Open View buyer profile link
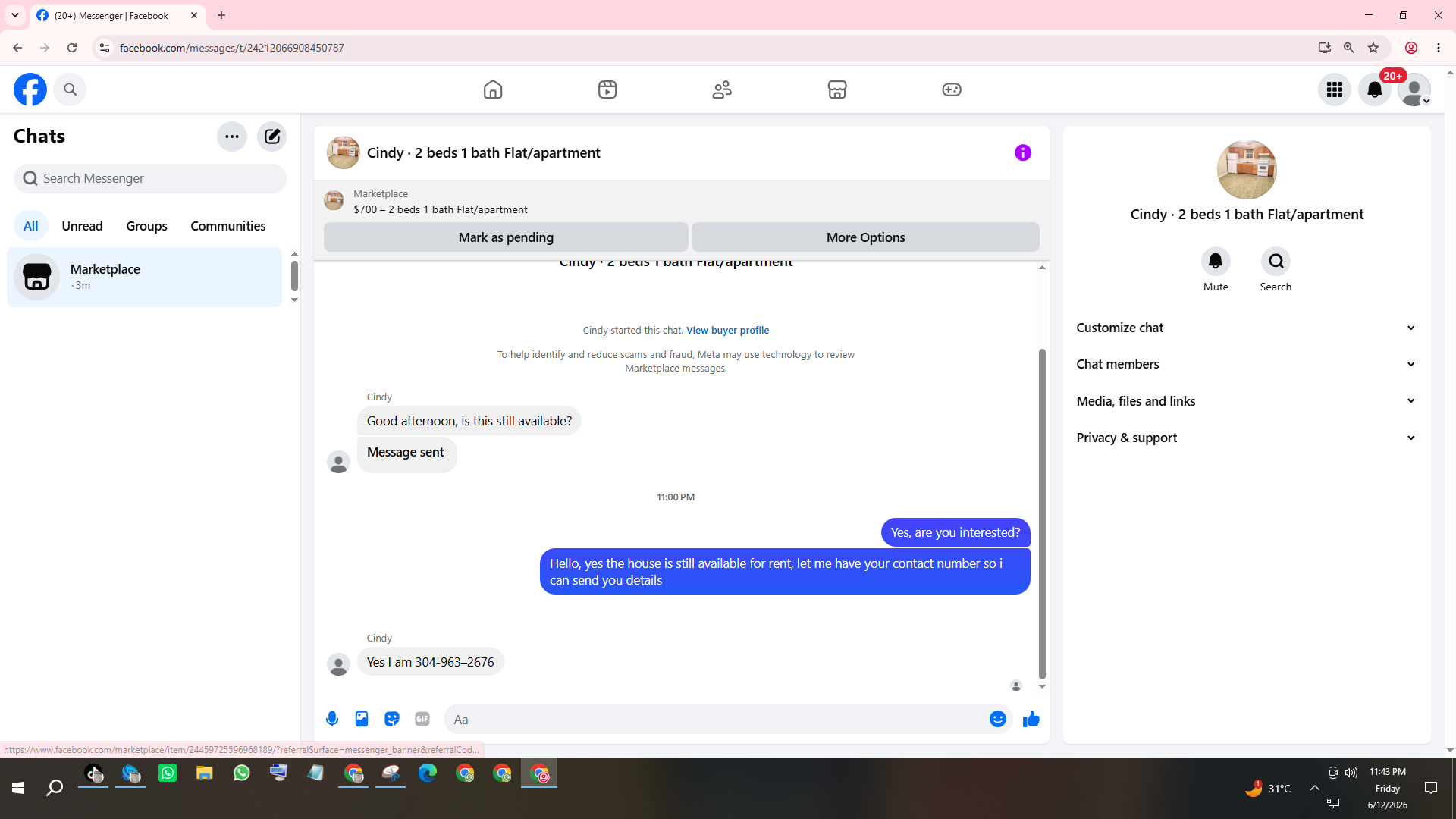Viewport: 1456px width, 819px height. point(727,330)
